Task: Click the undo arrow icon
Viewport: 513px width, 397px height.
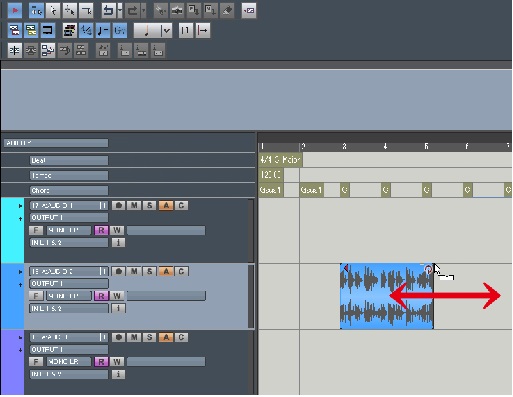Action: (x=108, y=11)
